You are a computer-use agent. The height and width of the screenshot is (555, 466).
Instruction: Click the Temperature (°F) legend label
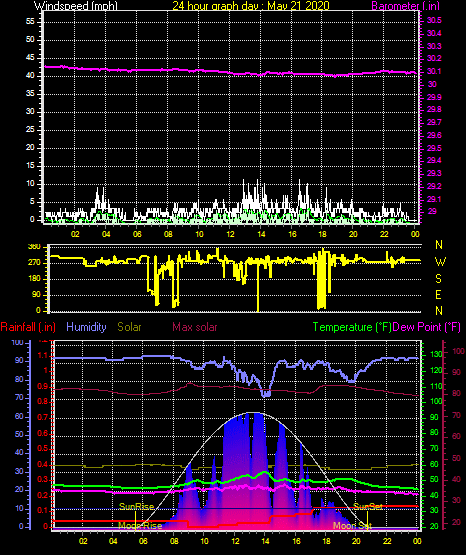352,327
